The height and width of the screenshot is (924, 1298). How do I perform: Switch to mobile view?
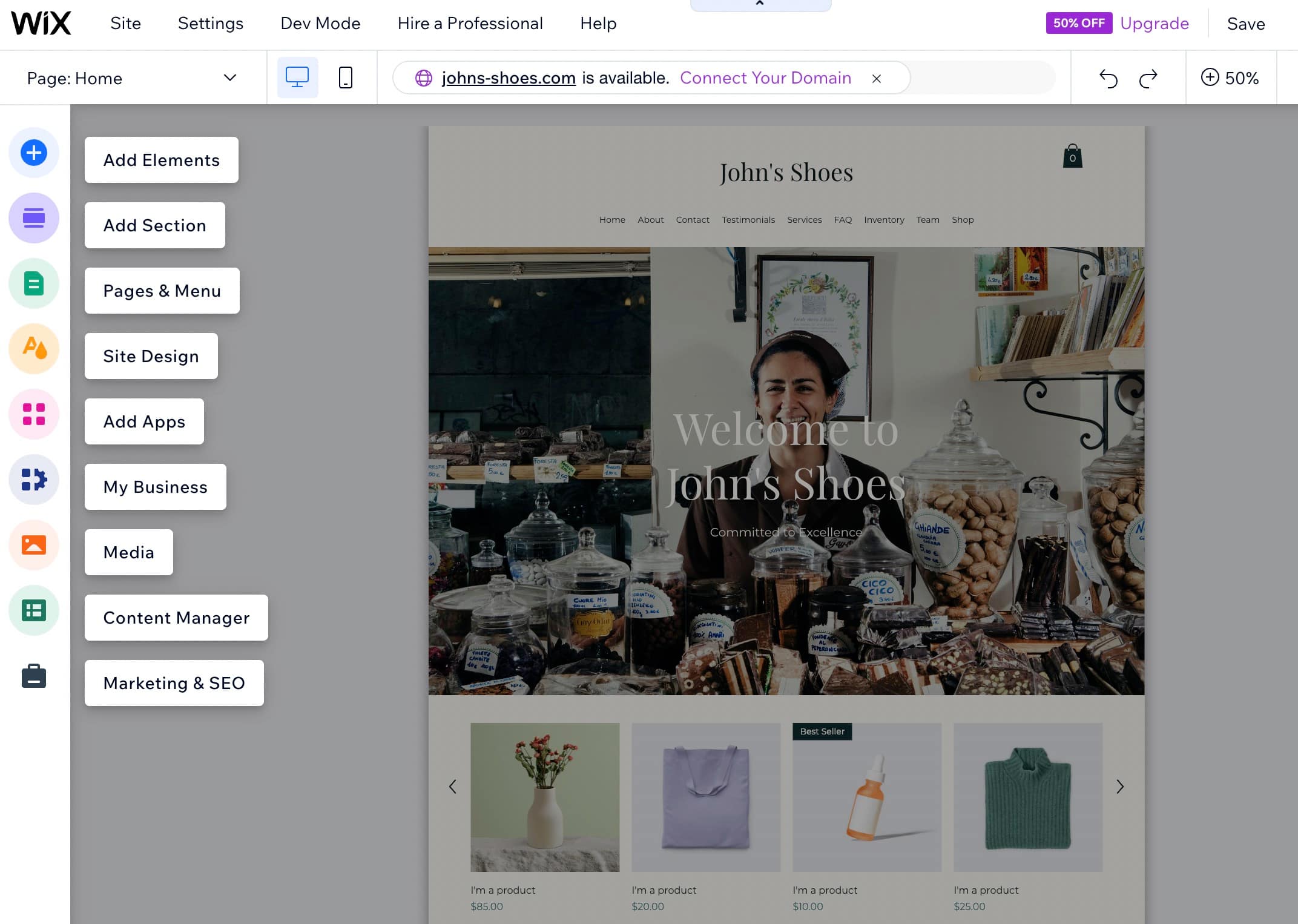[x=345, y=78]
